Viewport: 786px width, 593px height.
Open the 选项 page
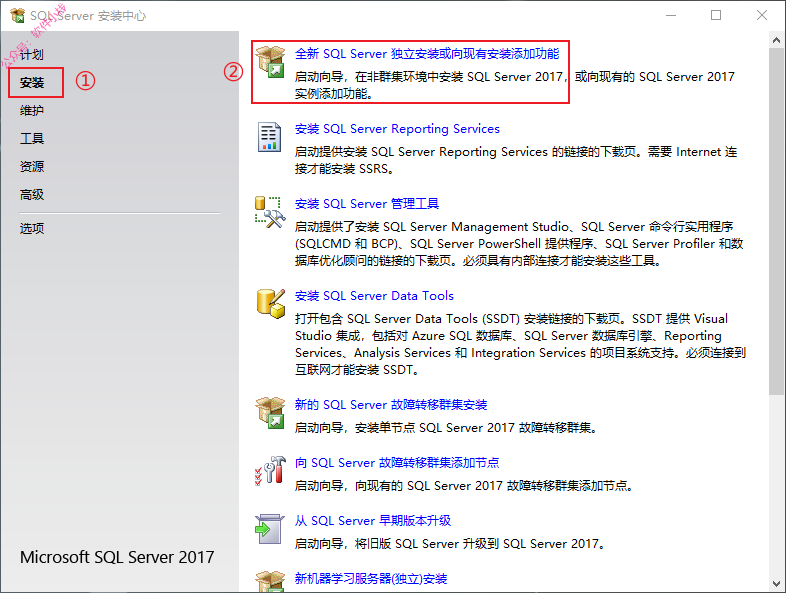point(32,229)
